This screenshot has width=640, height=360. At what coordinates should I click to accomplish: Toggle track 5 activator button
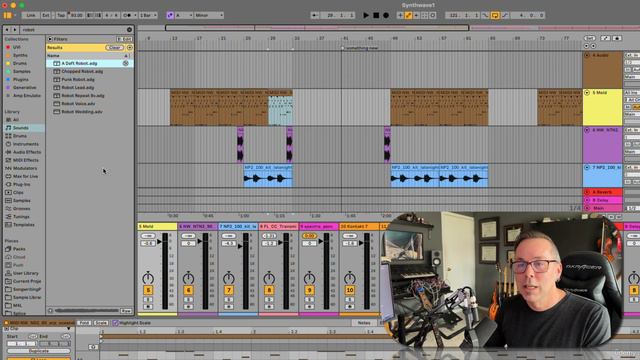tap(148, 290)
